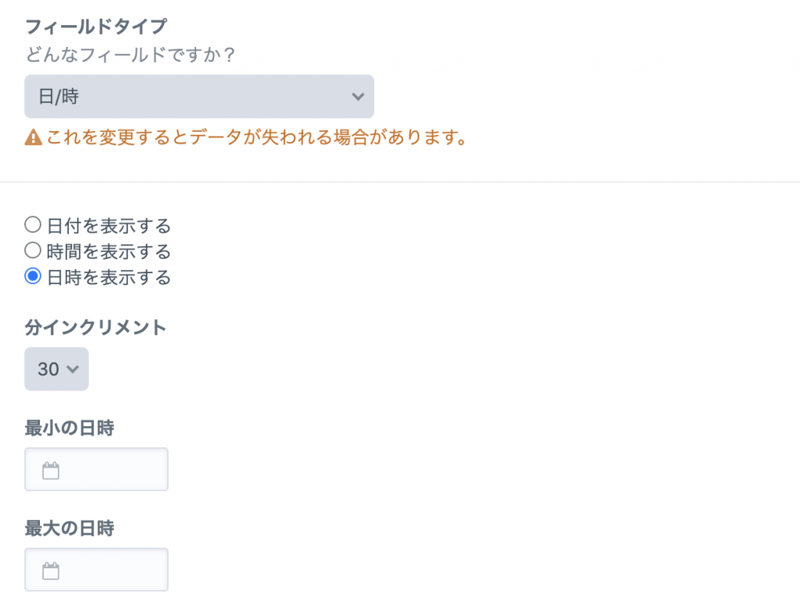The height and width of the screenshot is (612, 800).
Task: Click inside the 最小の日時 input field
Action: tap(110, 468)
